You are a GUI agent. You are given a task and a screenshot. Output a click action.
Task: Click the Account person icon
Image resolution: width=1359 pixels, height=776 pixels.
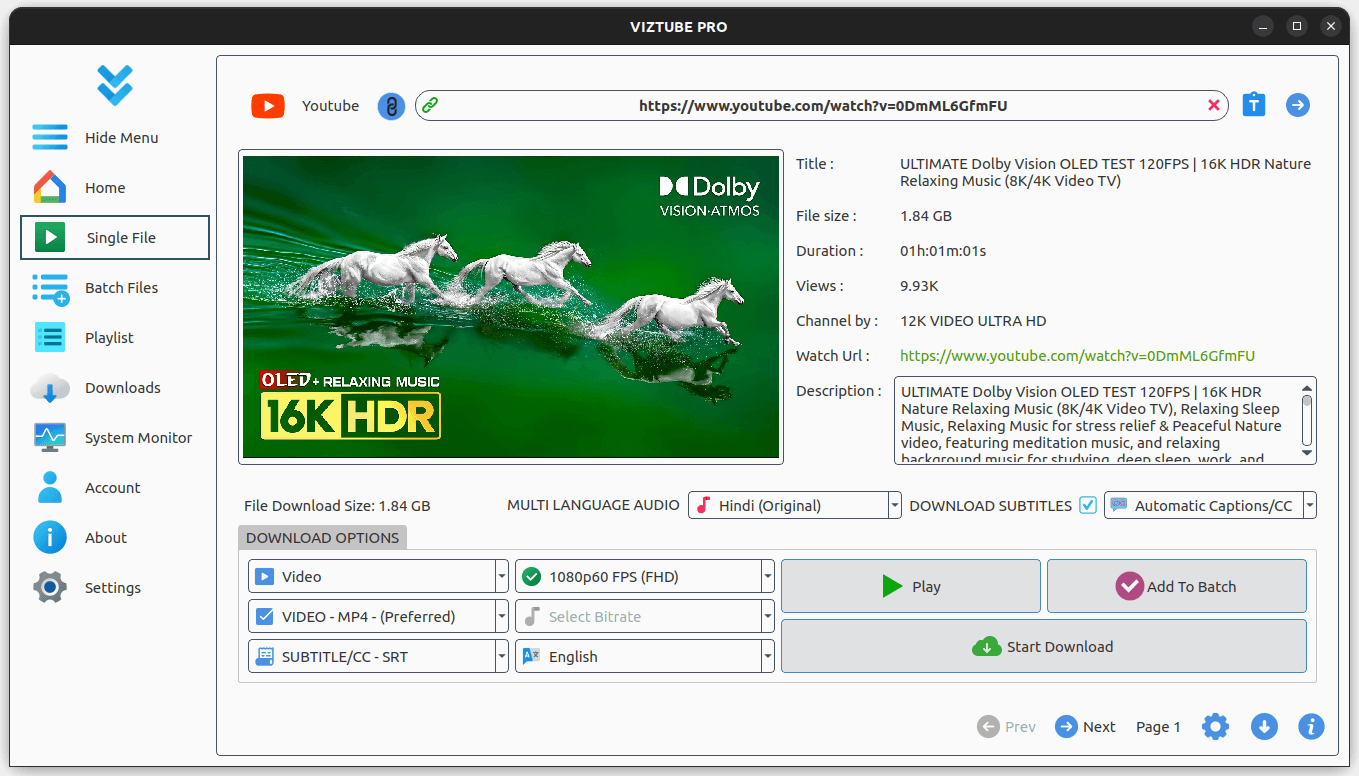pos(50,488)
